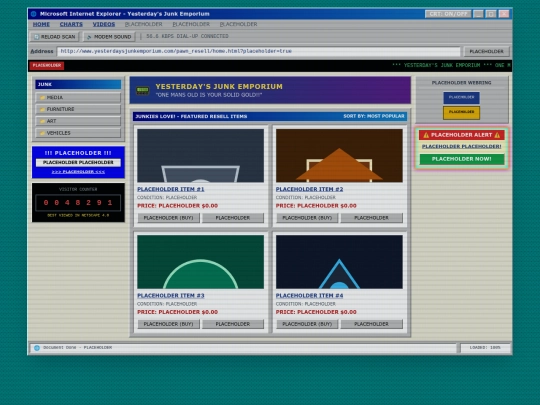Open the VIDEOS menu
This screenshot has height=405, width=540.
click(104, 24)
